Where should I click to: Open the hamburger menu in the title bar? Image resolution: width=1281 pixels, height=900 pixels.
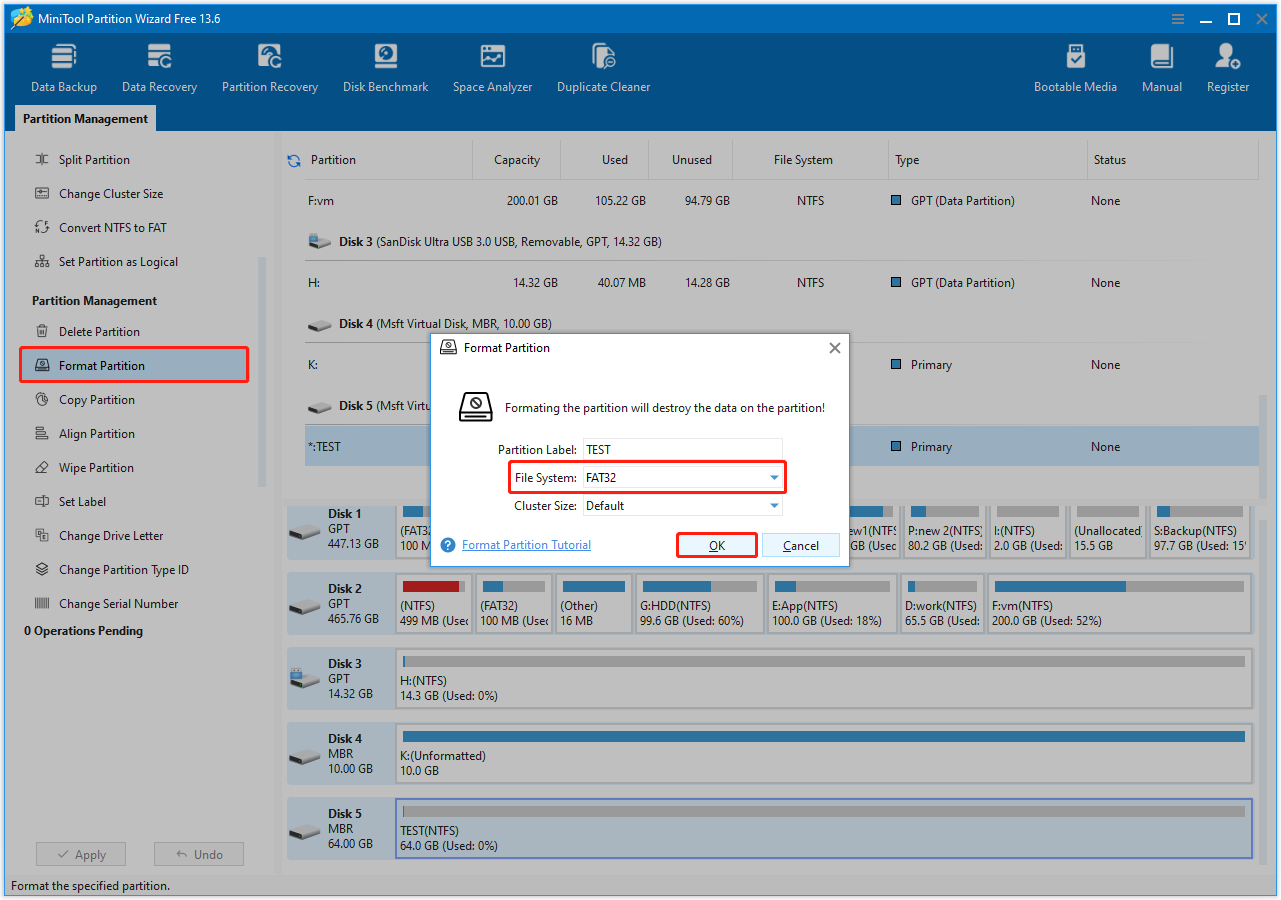(x=1179, y=19)
